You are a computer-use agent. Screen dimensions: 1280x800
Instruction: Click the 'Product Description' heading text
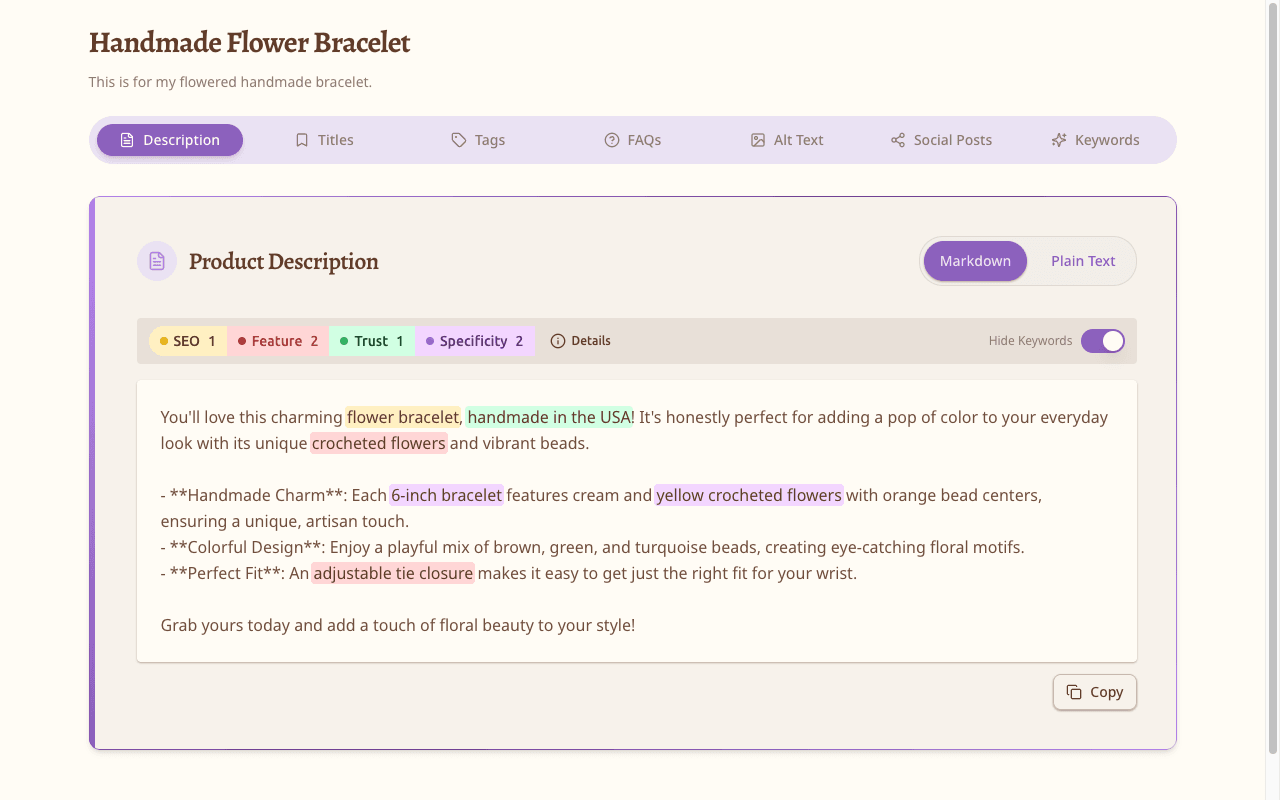pos(284,261)
